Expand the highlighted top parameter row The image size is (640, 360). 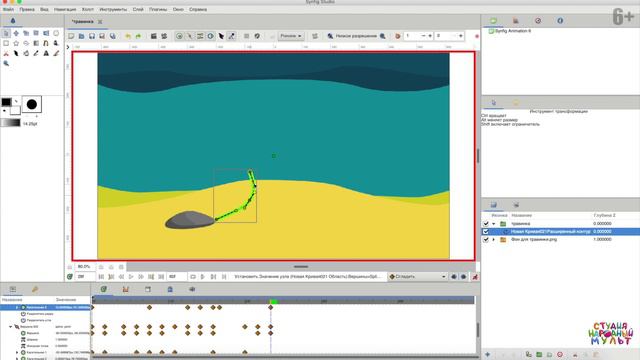click(x=17, y=307)
